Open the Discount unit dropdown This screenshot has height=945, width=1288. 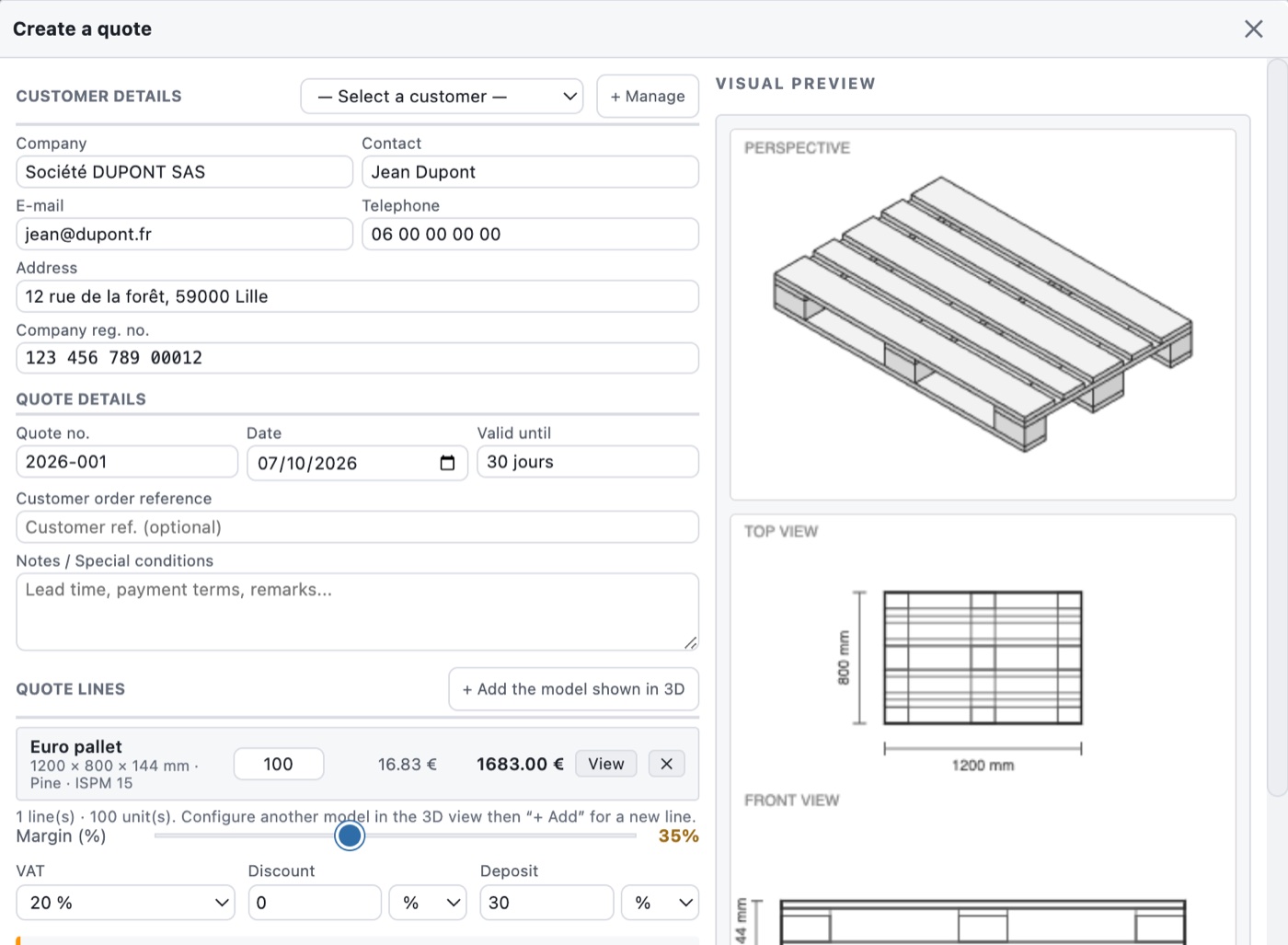tap(428, 903)
